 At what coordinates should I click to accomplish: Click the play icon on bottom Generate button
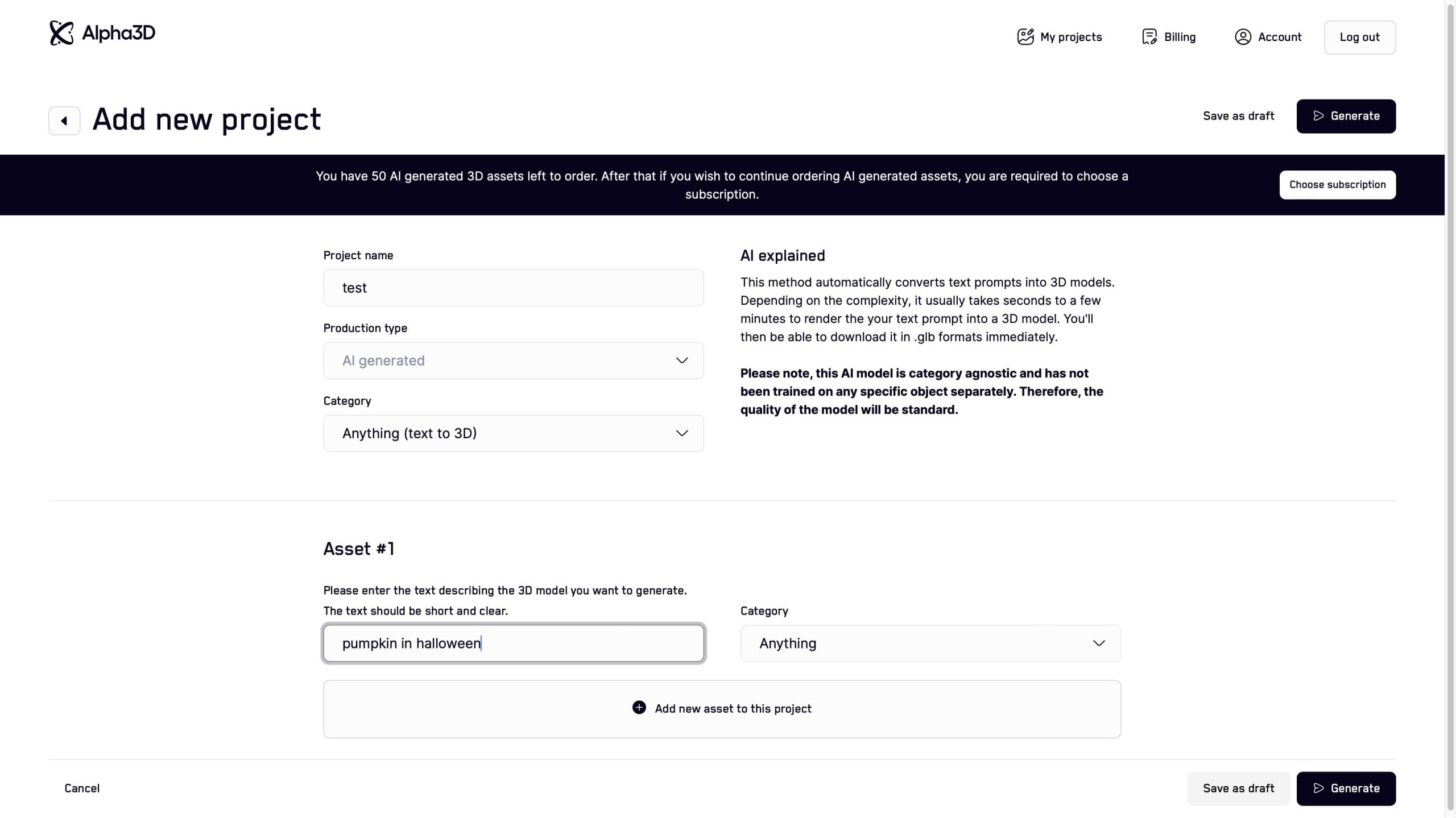coord(1318,788)
